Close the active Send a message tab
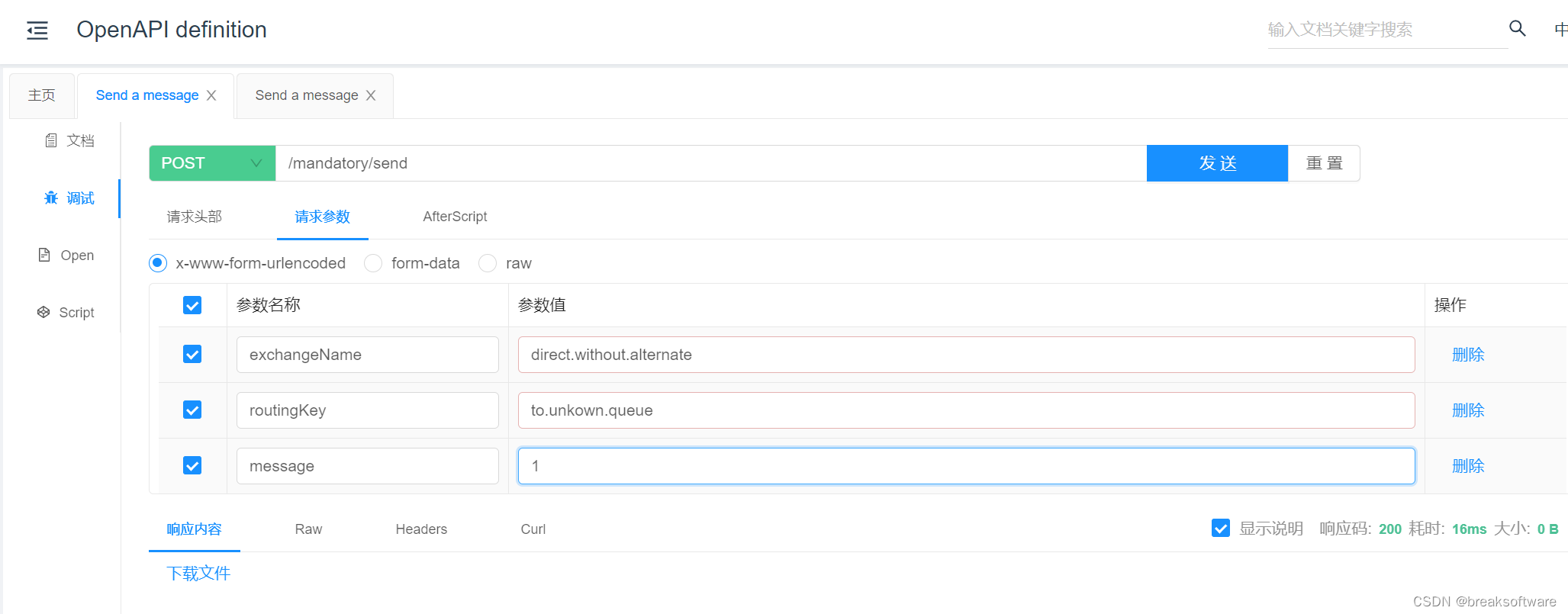Screen dimensions: 1568x614 [211, 95]
